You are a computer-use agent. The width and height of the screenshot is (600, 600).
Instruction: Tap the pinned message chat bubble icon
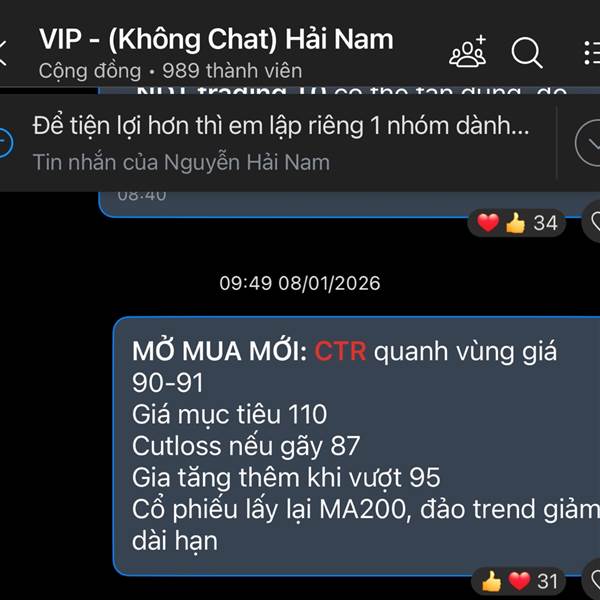6,143
